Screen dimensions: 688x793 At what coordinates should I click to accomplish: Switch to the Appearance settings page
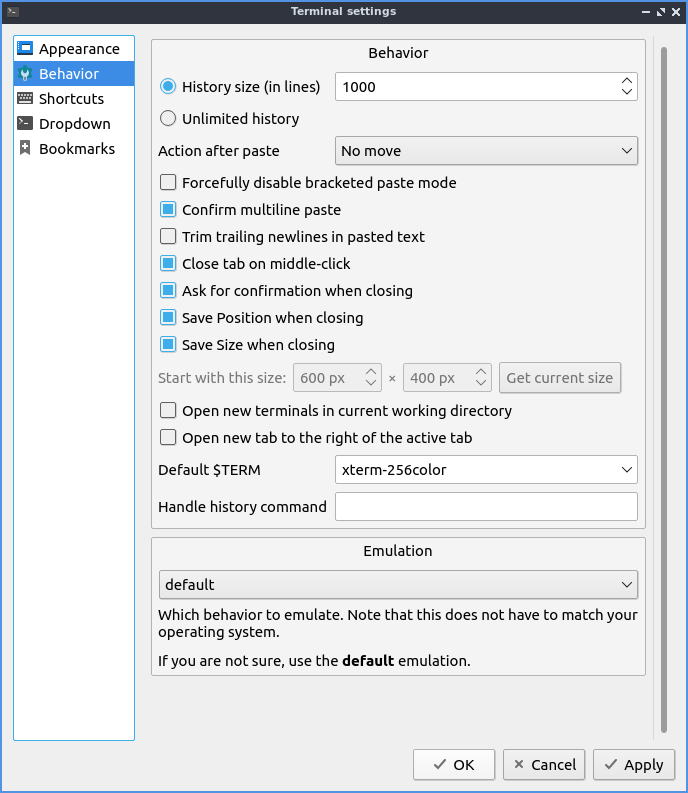click(x=78, y=49)
